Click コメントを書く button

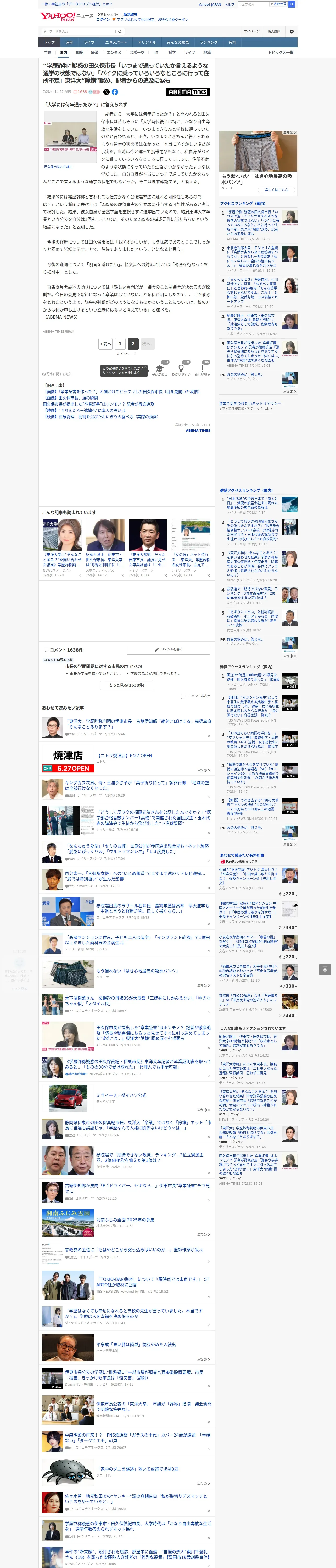pos(168,649)
